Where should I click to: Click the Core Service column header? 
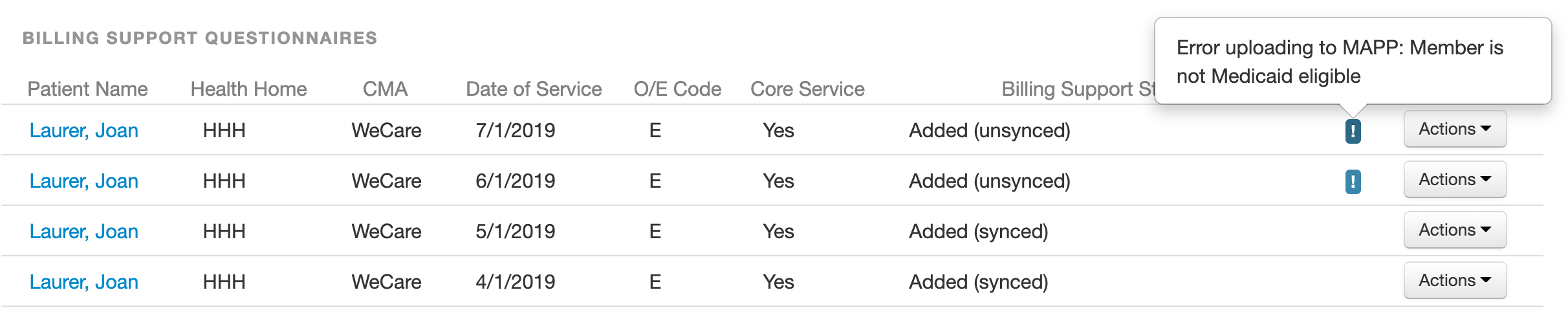point(807,89)
